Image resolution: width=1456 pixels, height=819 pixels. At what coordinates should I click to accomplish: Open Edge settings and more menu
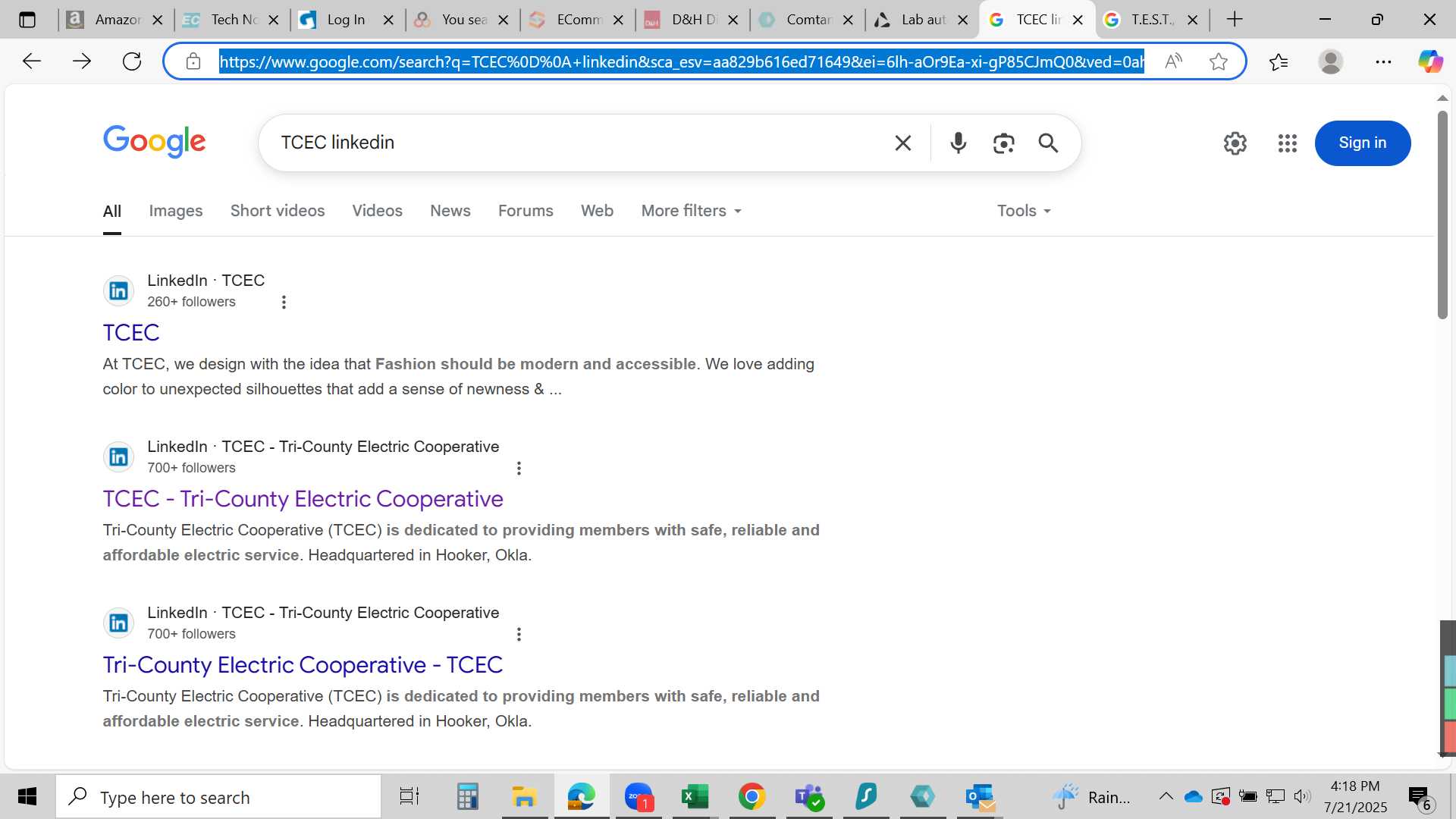coord(1383,61)
